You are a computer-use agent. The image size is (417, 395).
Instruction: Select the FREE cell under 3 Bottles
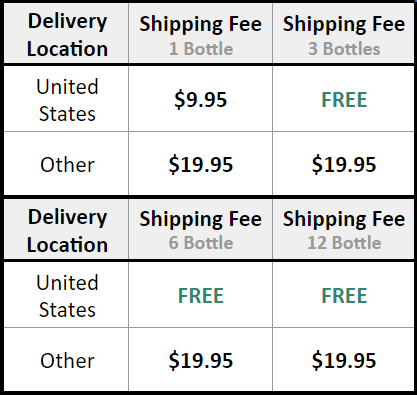tap(344, 99)
